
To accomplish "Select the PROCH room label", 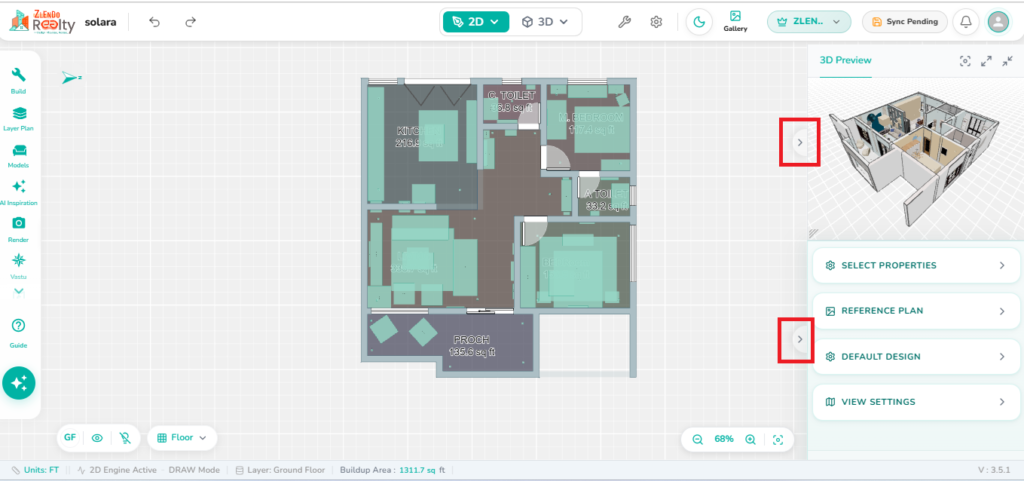I will 472,340.
